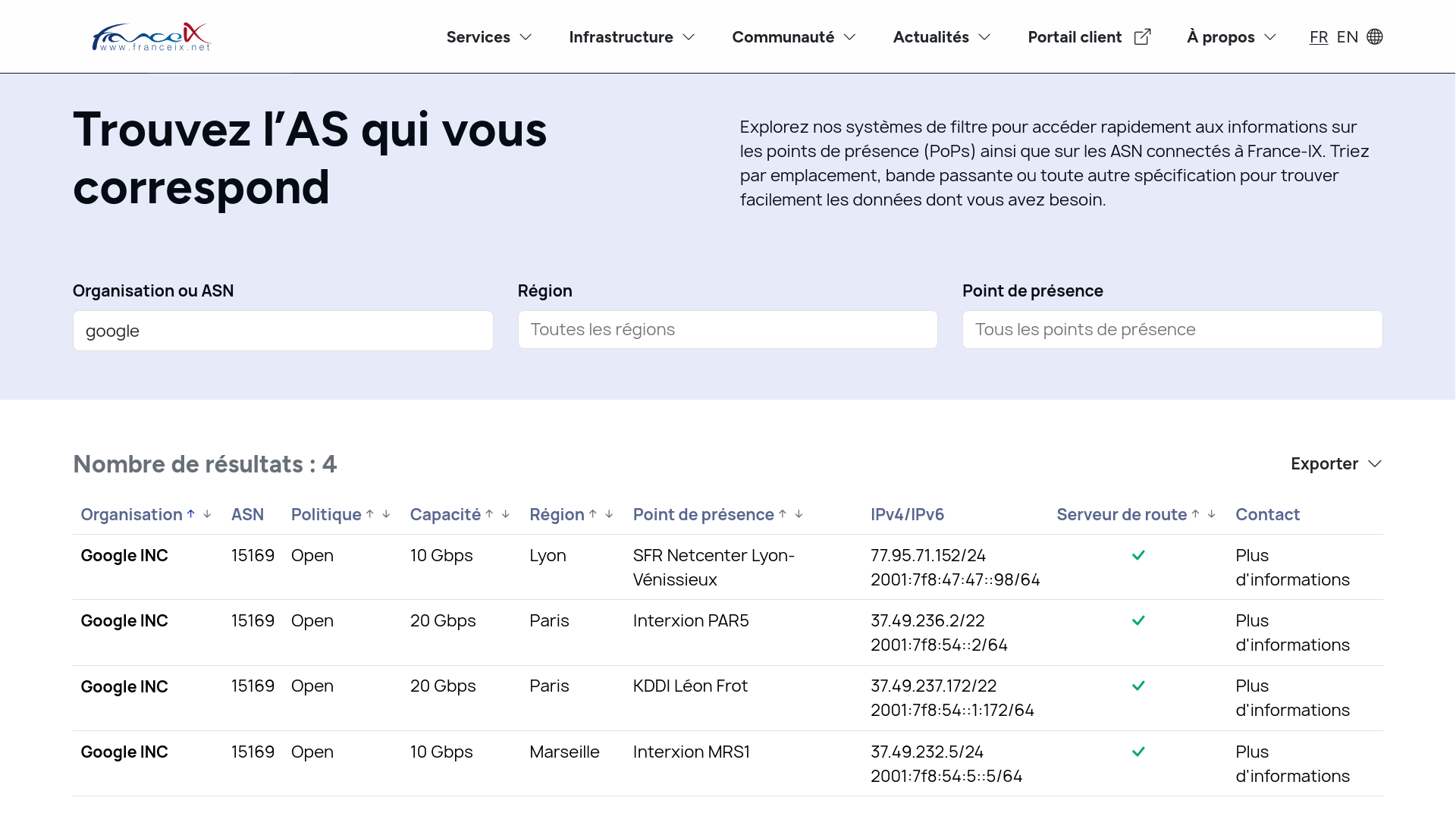The image size is (1456, 835).
Task: Sort Région column descending arrow
Action: click(609, 514)
